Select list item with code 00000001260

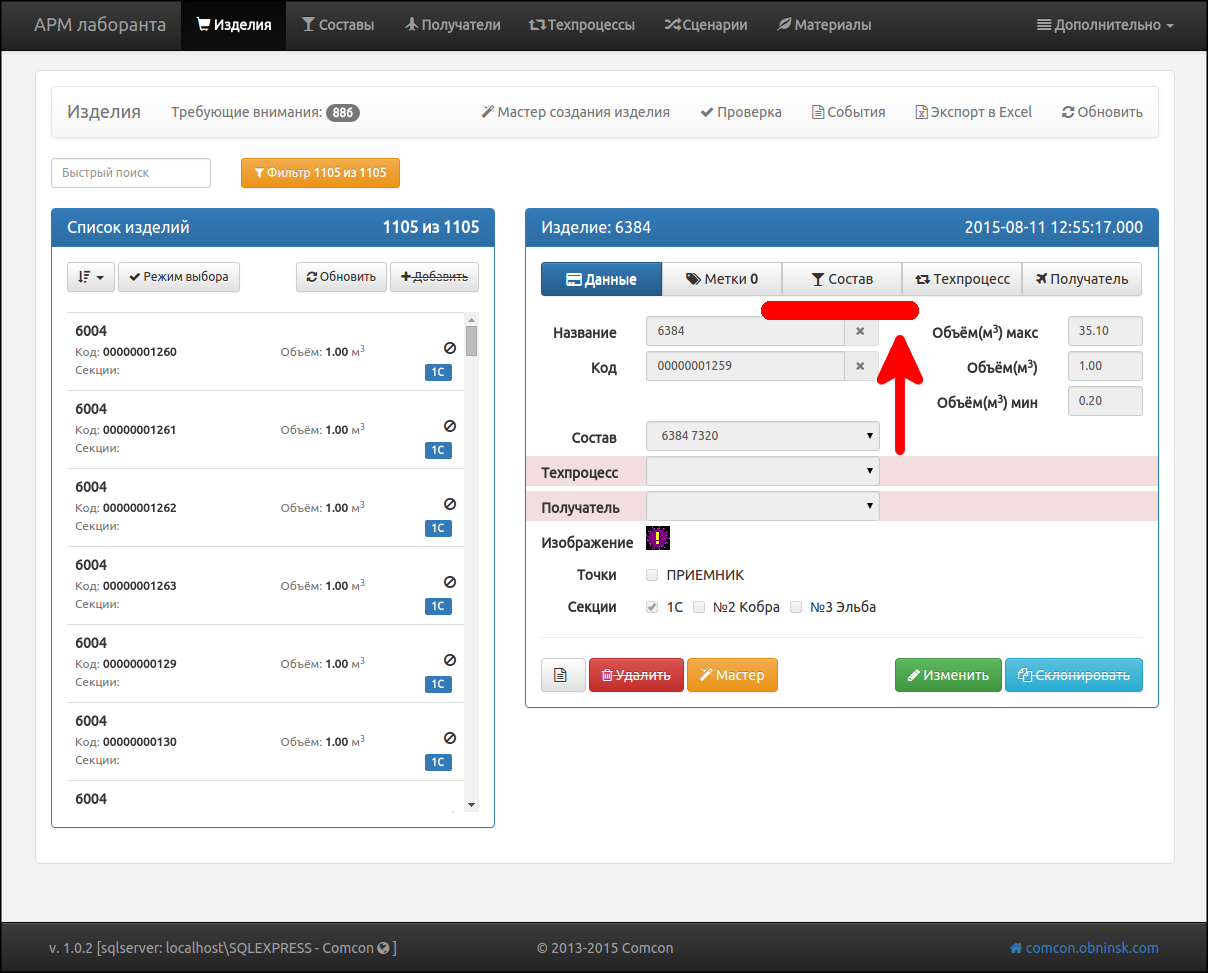(x=265, y=351)
